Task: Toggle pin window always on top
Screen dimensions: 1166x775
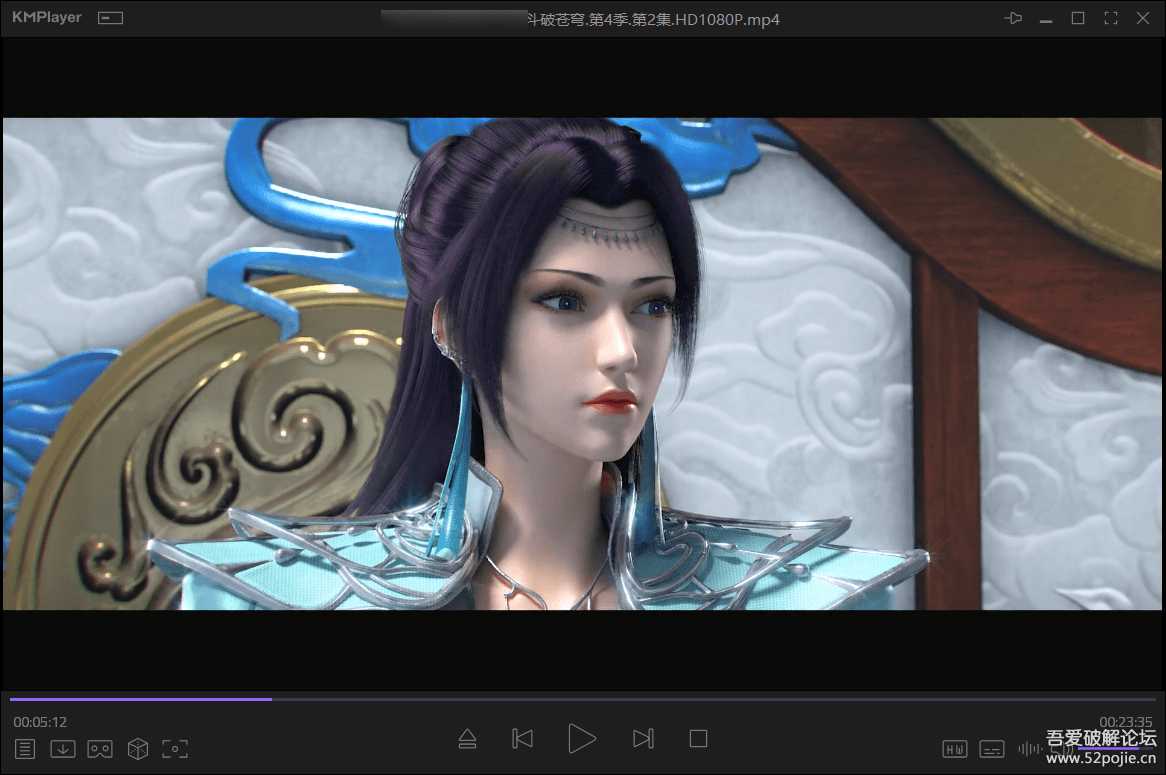Action: pos(1013,18)
